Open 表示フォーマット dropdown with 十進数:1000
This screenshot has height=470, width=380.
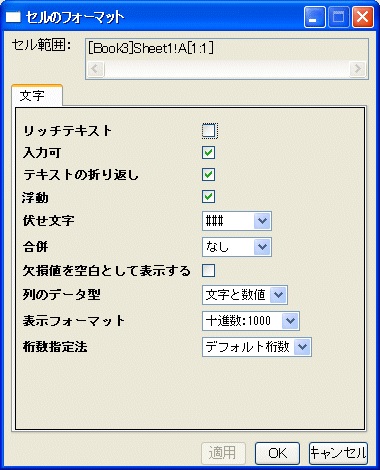pos(251,321)
